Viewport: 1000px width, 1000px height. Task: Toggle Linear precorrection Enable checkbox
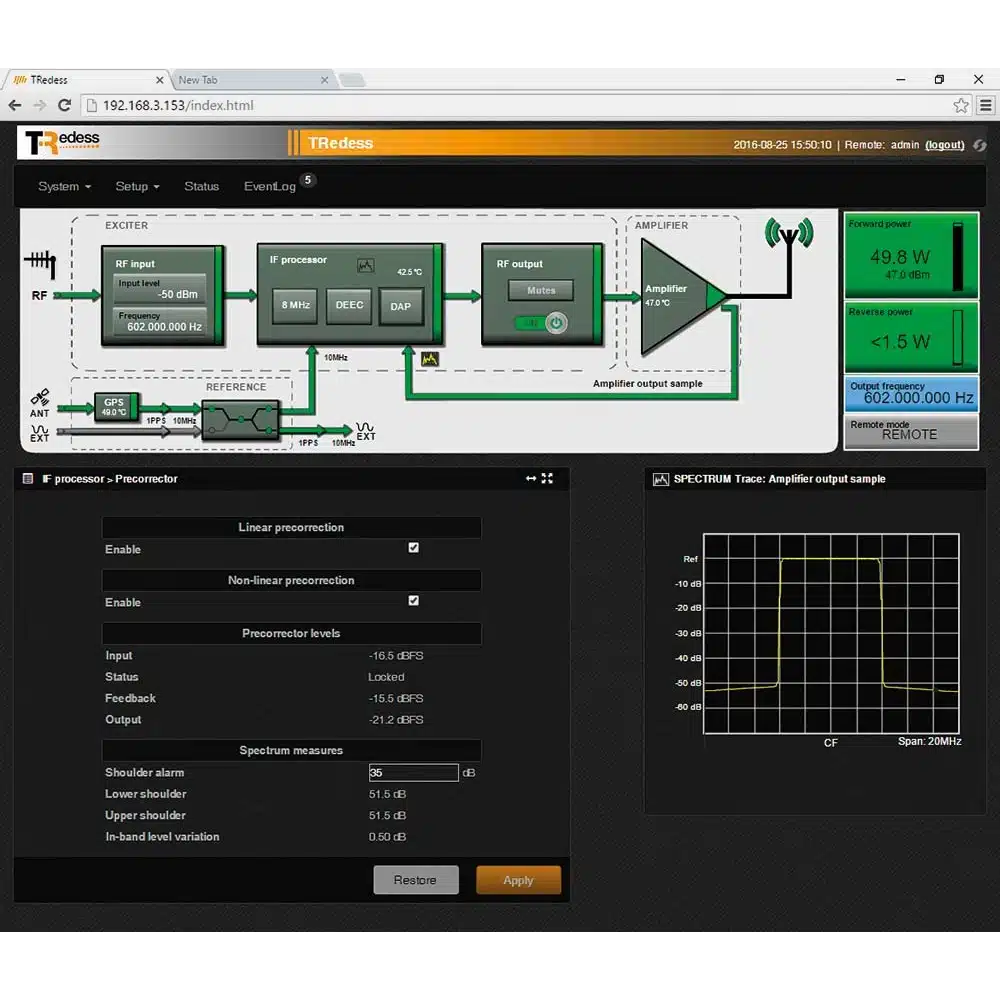pos(414,548)
